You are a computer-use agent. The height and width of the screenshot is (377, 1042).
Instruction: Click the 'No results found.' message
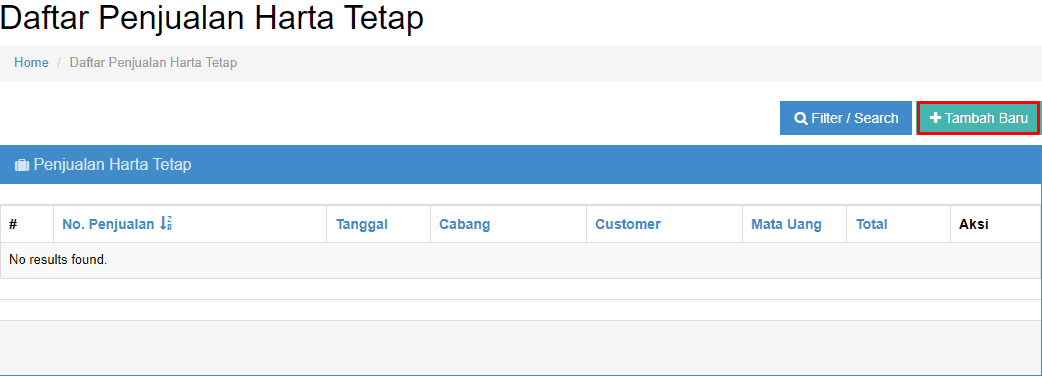tap(58, 260)
